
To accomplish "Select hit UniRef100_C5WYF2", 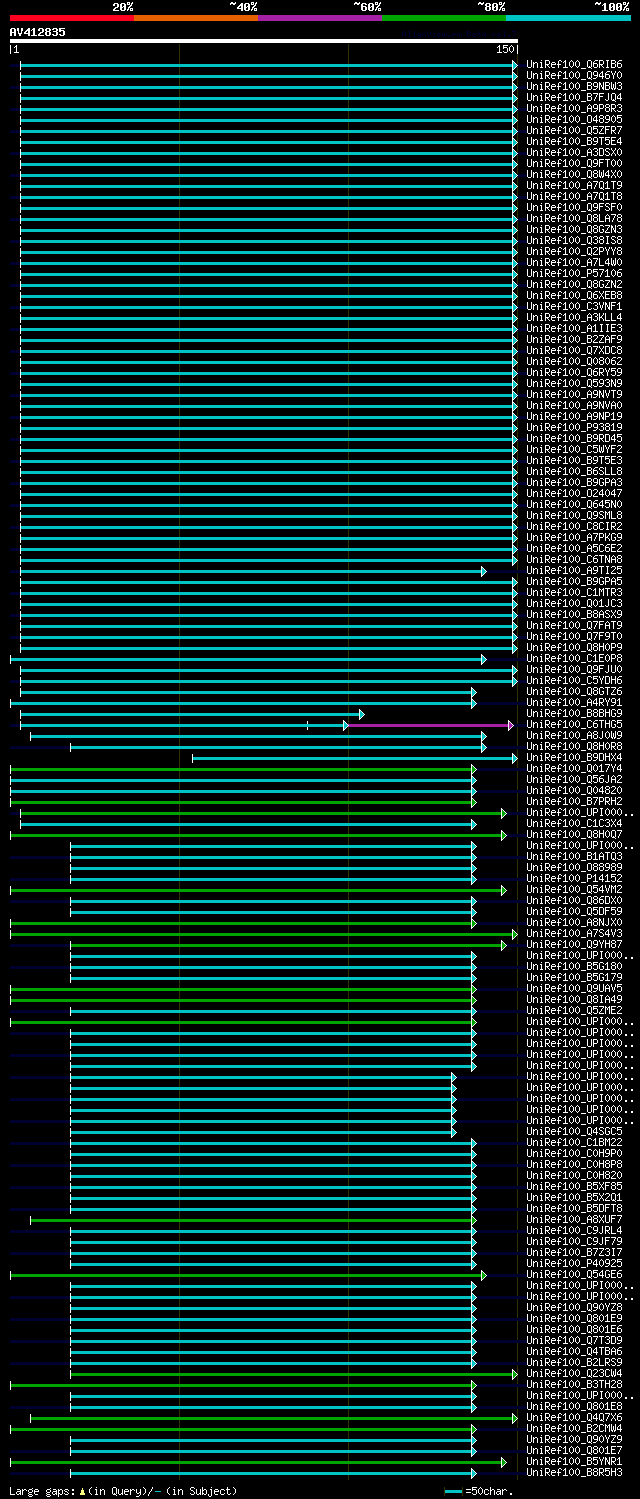I will 574,449.
